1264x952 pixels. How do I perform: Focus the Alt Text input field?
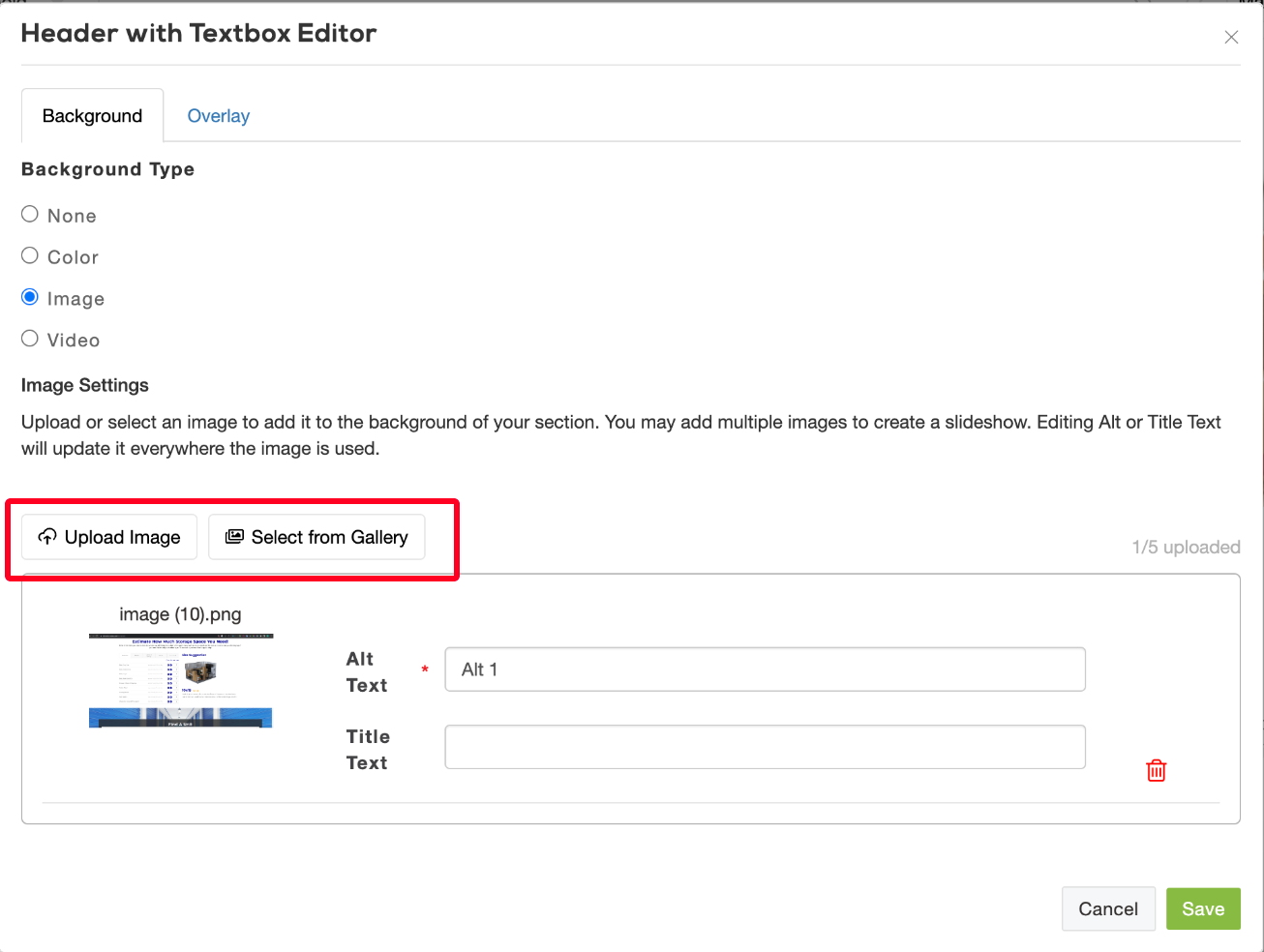pos(765,669)
